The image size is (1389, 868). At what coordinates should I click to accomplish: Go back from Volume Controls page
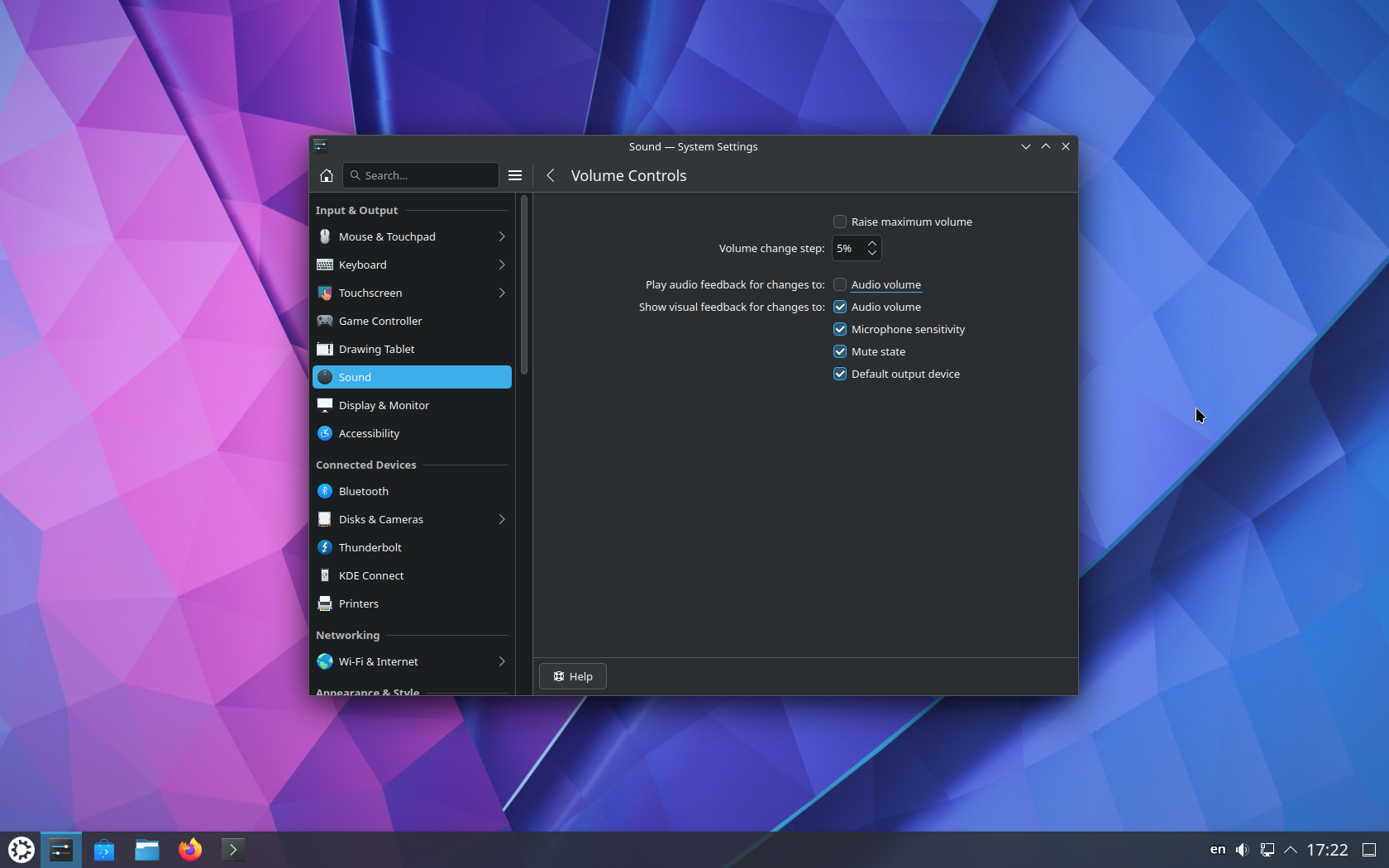coord(551,175)
